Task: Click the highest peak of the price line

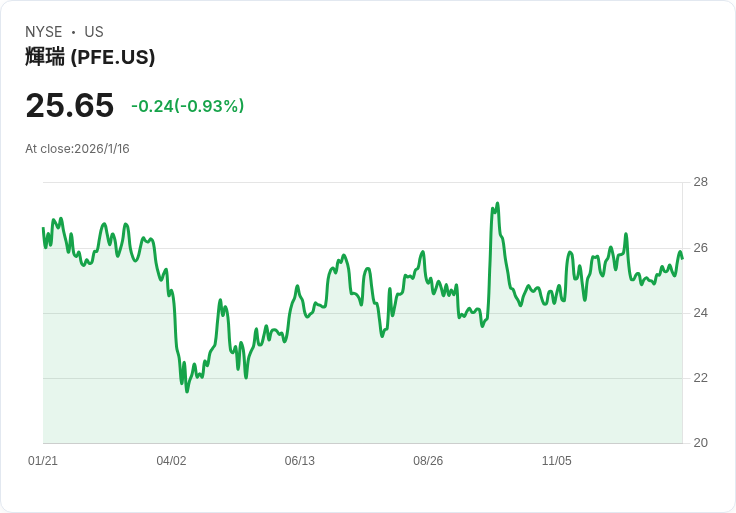Action: coord(497,204)
